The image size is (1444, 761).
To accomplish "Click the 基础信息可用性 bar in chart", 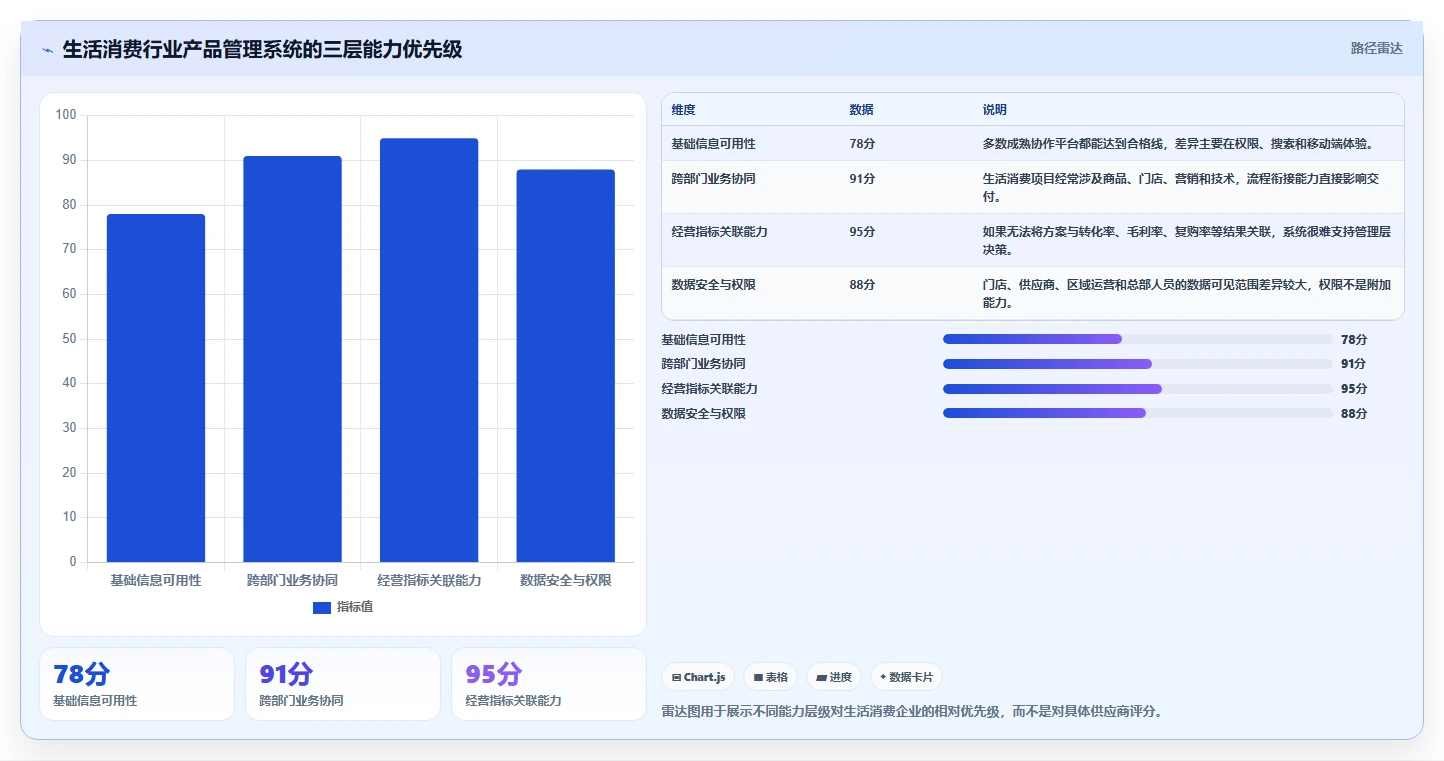I will (156, 388).
